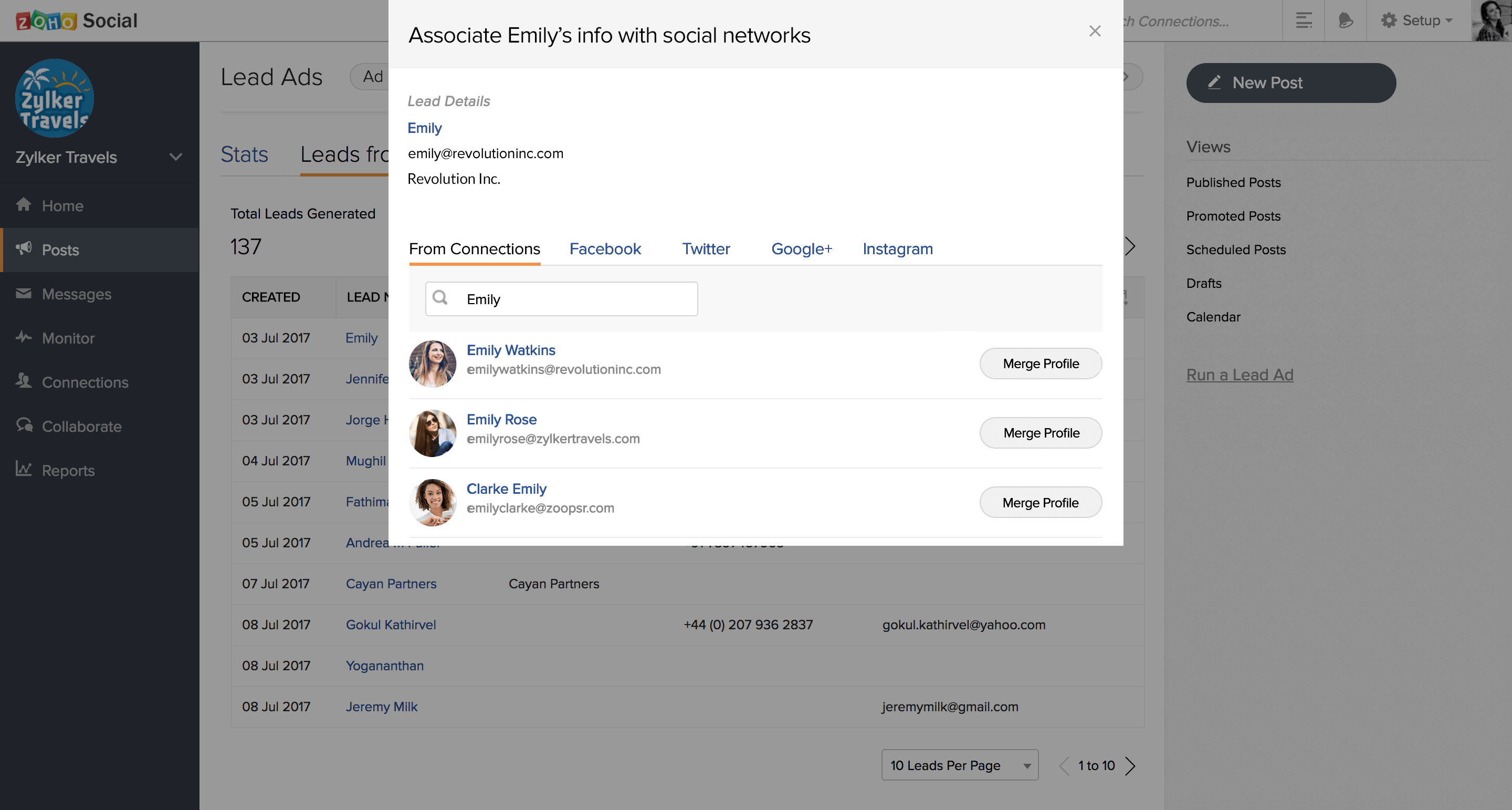Click stats carousel next chevron arrow
Image resolution: width=1512 pixels, height=810 pixels.
[x=1130, y=246]
